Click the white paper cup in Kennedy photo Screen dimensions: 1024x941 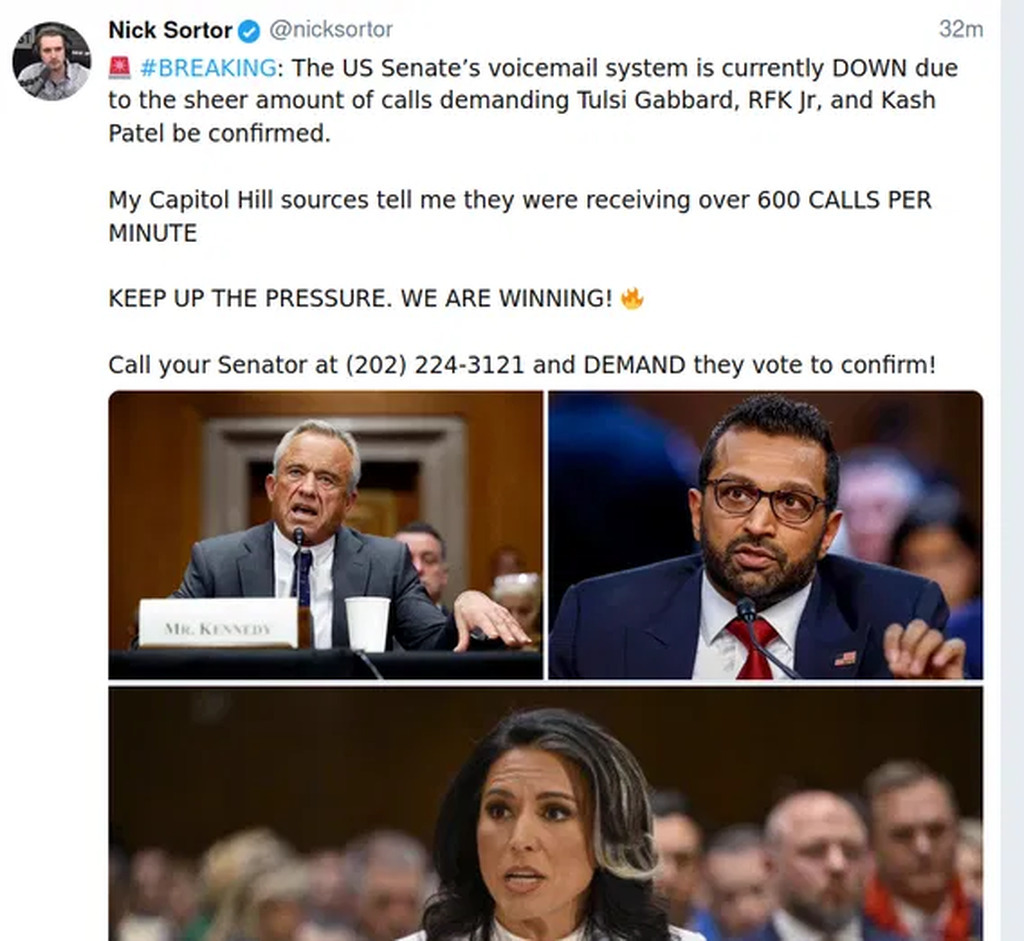367,622
